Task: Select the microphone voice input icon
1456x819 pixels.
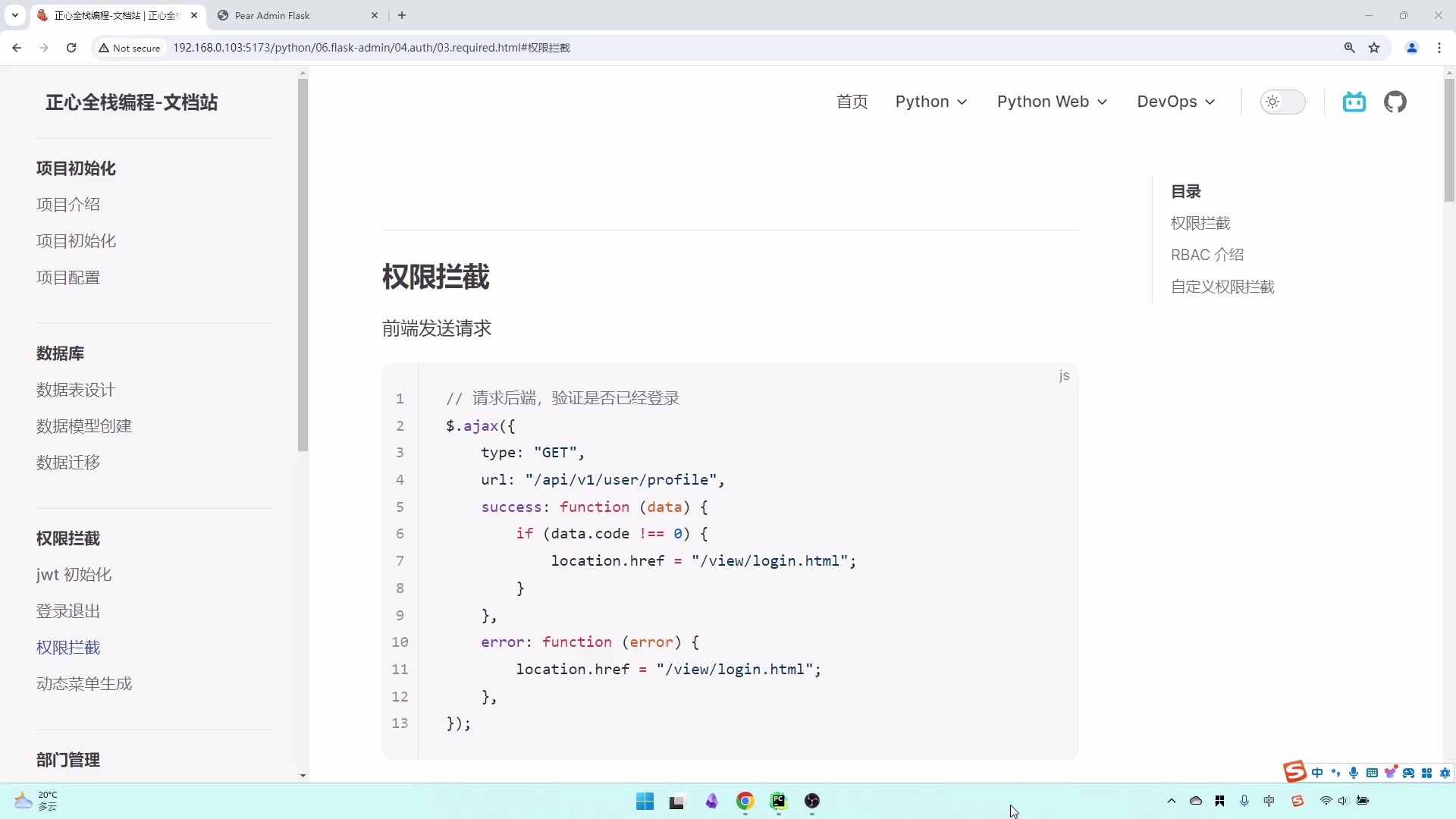Action: pos(1354,773)
